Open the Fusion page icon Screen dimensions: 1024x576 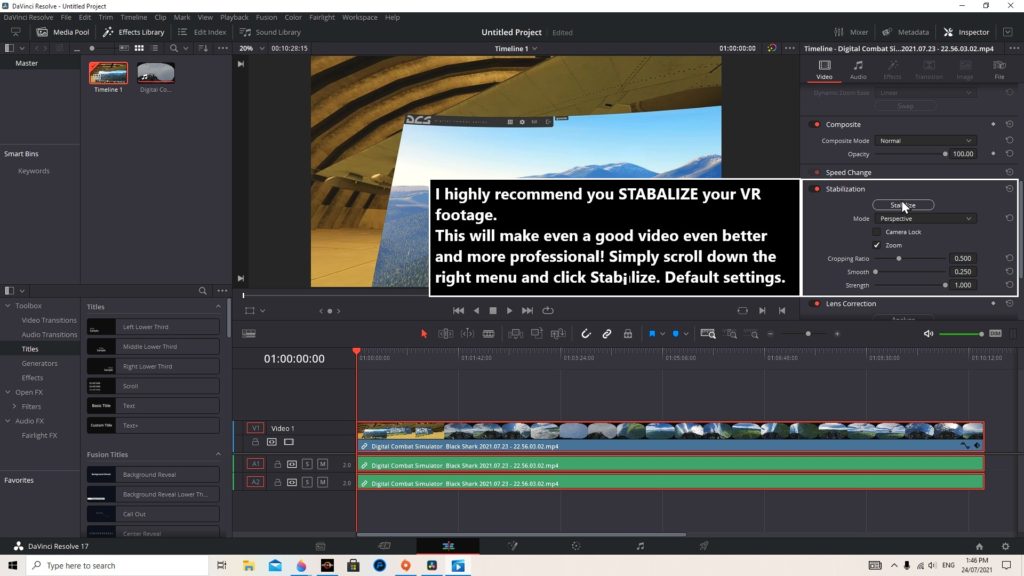coord(513,546)
